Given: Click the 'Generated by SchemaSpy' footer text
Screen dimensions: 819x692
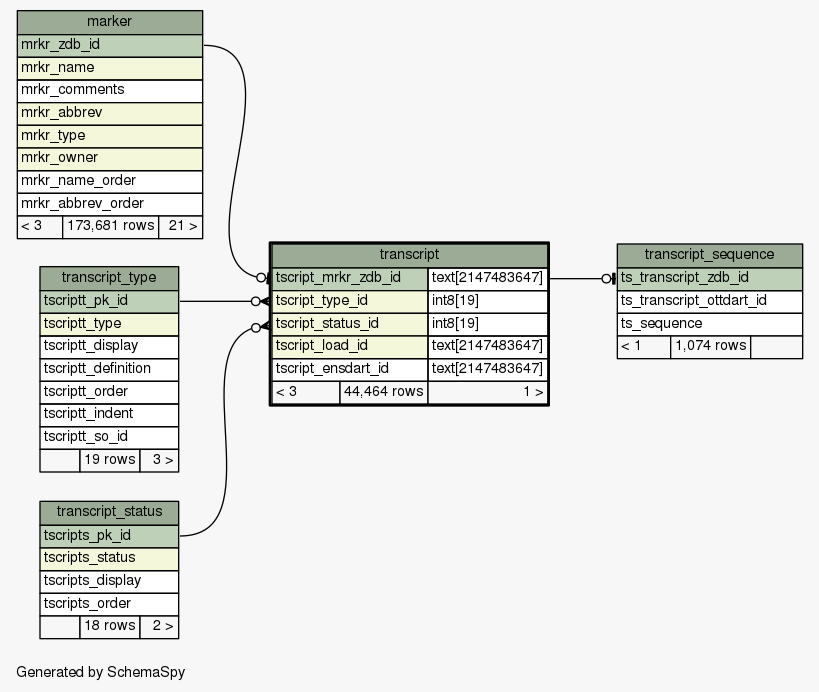Looking at the screenshot, I should click(x=101, y=672).
